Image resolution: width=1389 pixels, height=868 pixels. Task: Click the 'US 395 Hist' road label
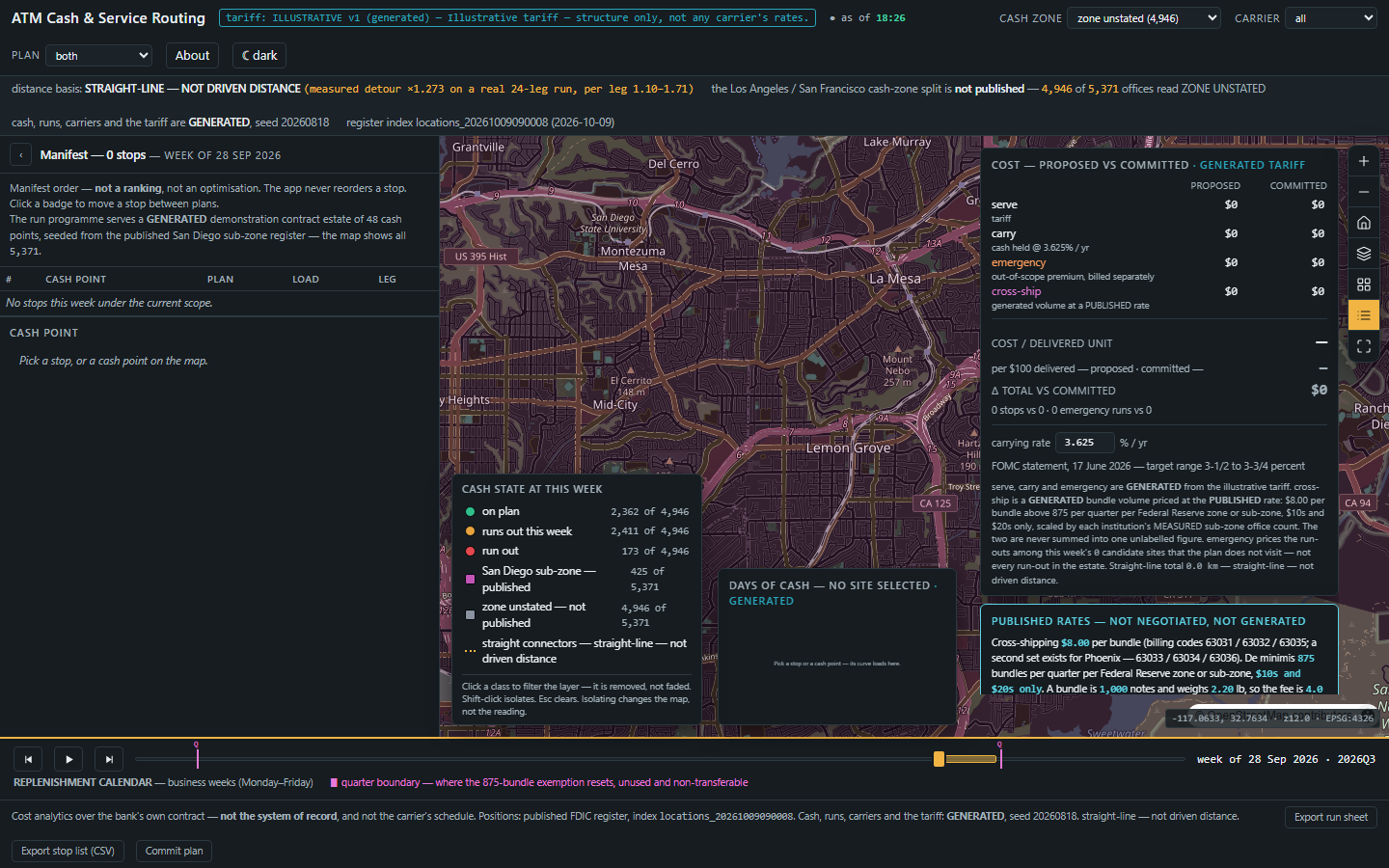pyautogui.click(x=480, y=257)
